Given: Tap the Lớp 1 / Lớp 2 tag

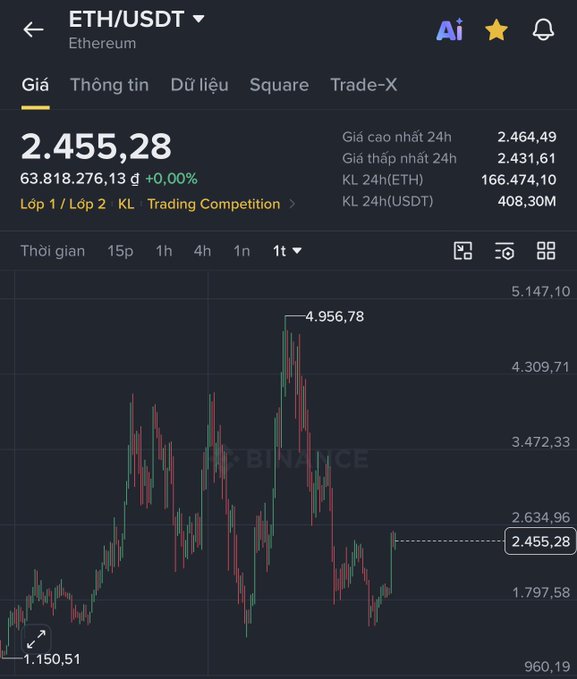Looking at the screenshot, I should (x=63, y=204).
